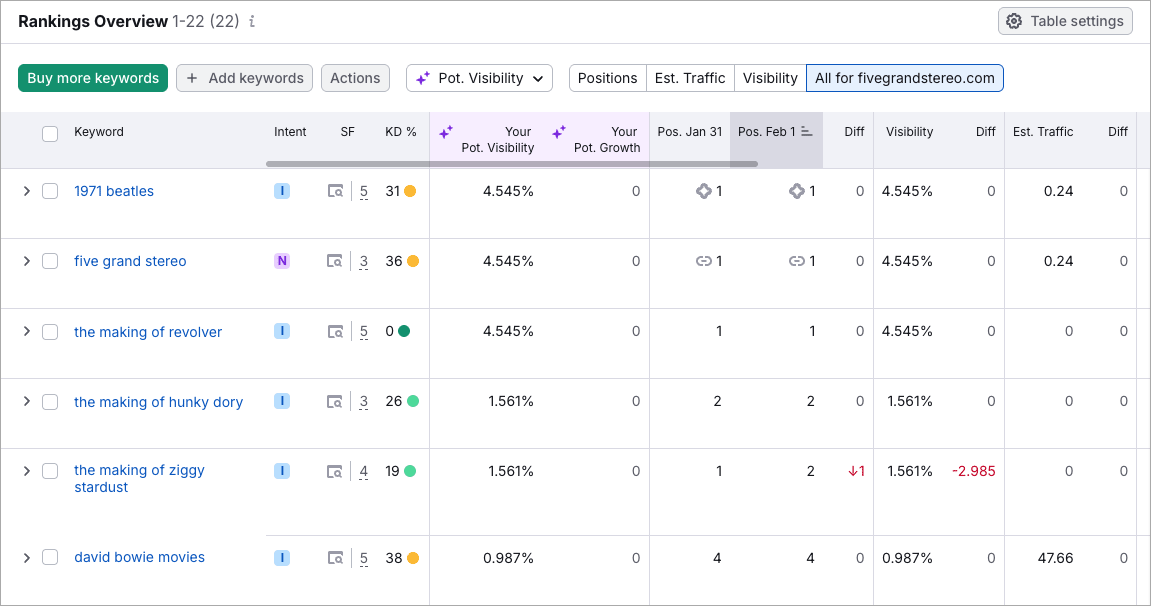Click sitelinks icon in five grand stereo Pos. Feb 1
The height and width of the screenshot is (606, 1151).
797,261
